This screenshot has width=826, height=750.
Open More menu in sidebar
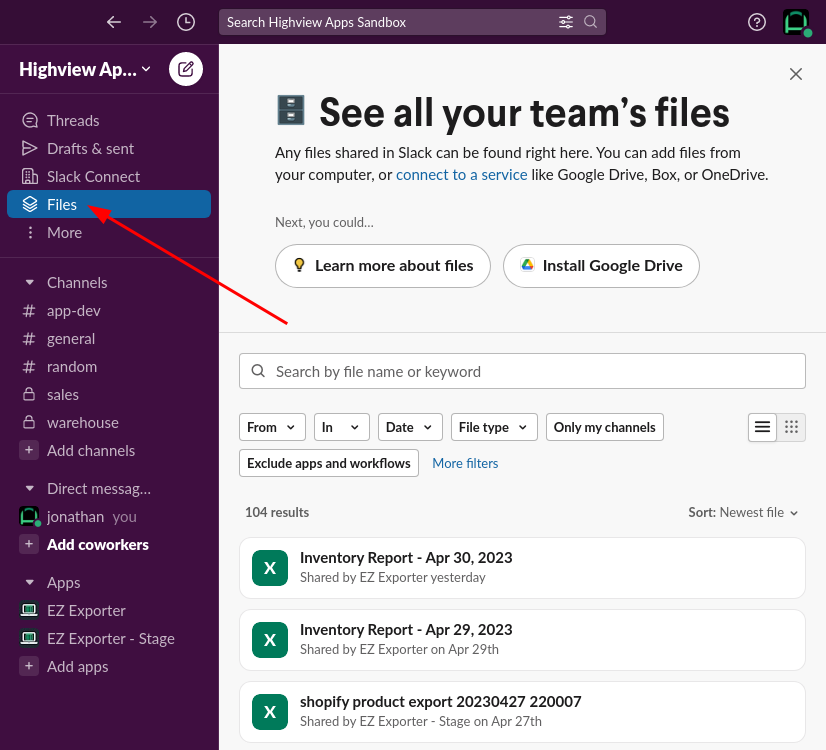pyautogui.click(x=109, y=232)
